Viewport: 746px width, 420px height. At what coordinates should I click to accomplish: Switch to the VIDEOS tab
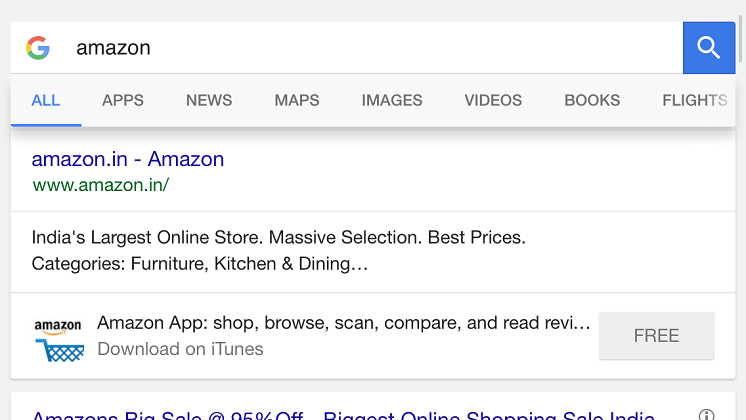pyautogui.click(x=493, y=100)
